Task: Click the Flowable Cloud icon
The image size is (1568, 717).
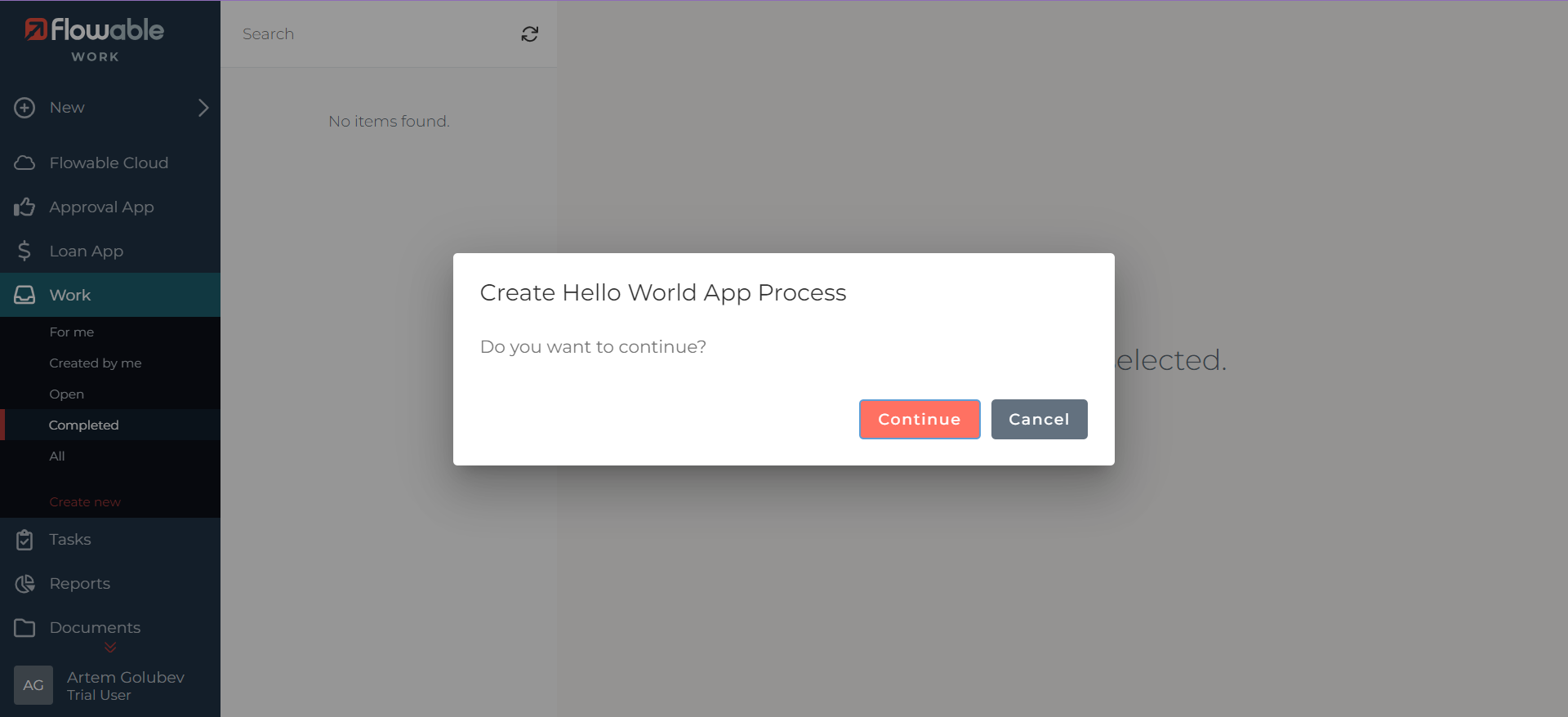Action: coord(24,163)
